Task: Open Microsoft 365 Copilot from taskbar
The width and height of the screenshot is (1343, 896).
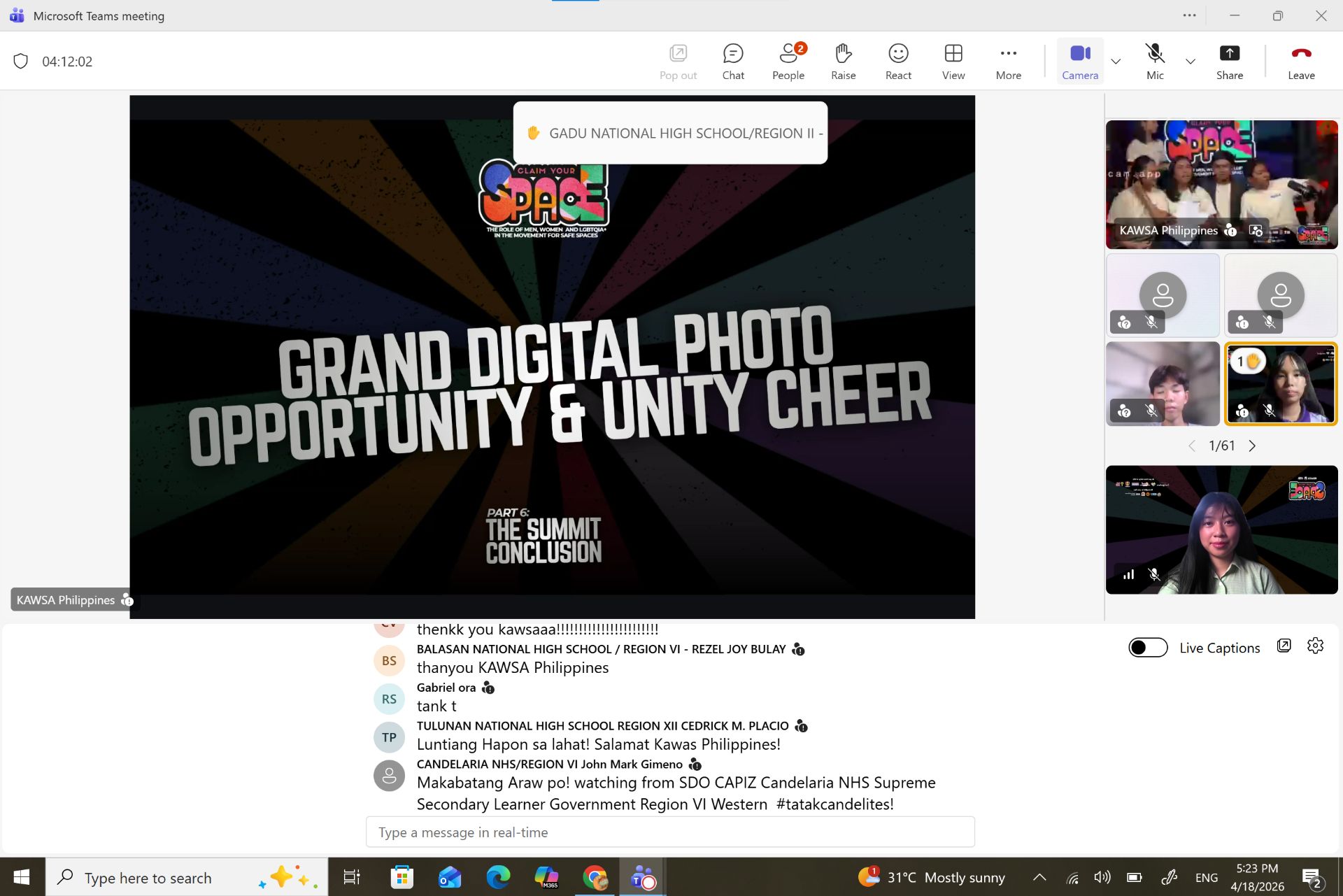Action: [x=546, y=877]
